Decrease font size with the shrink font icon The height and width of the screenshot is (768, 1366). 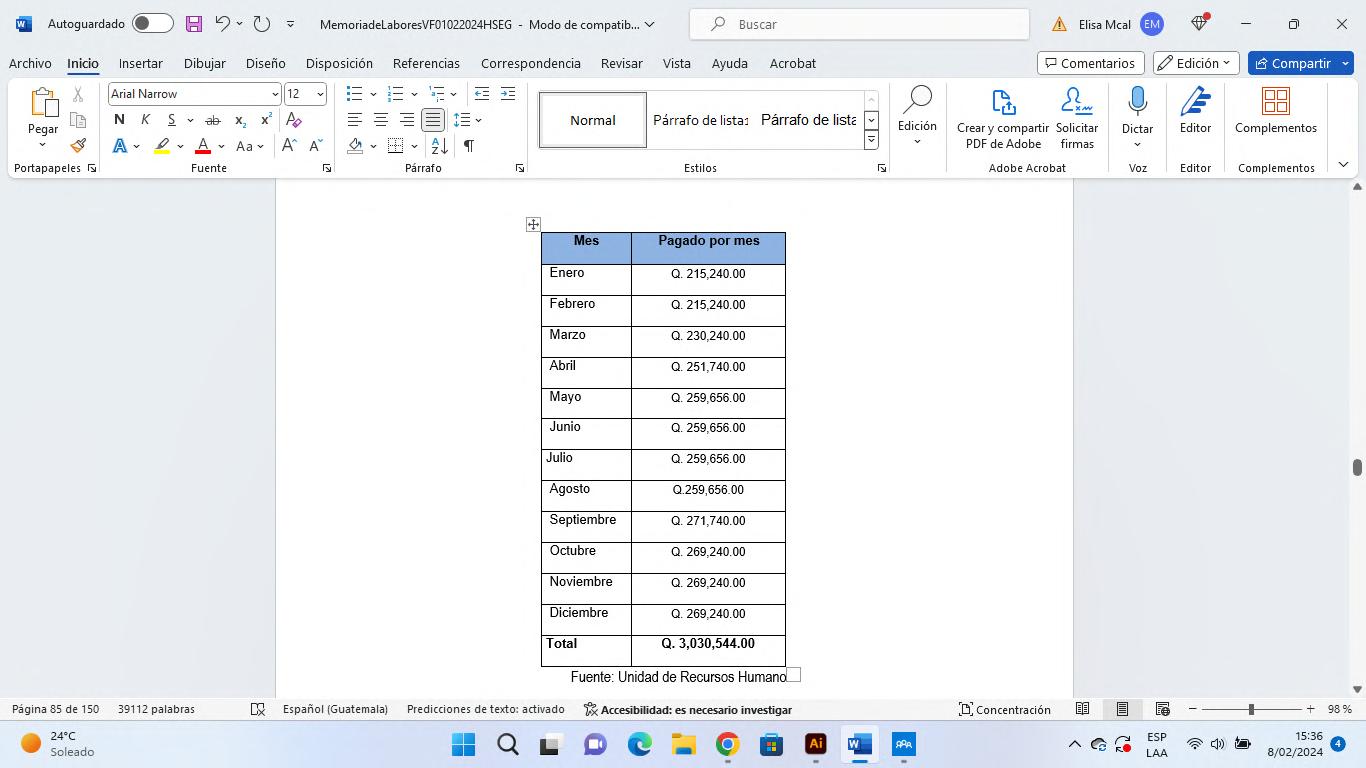click(315, 146)
